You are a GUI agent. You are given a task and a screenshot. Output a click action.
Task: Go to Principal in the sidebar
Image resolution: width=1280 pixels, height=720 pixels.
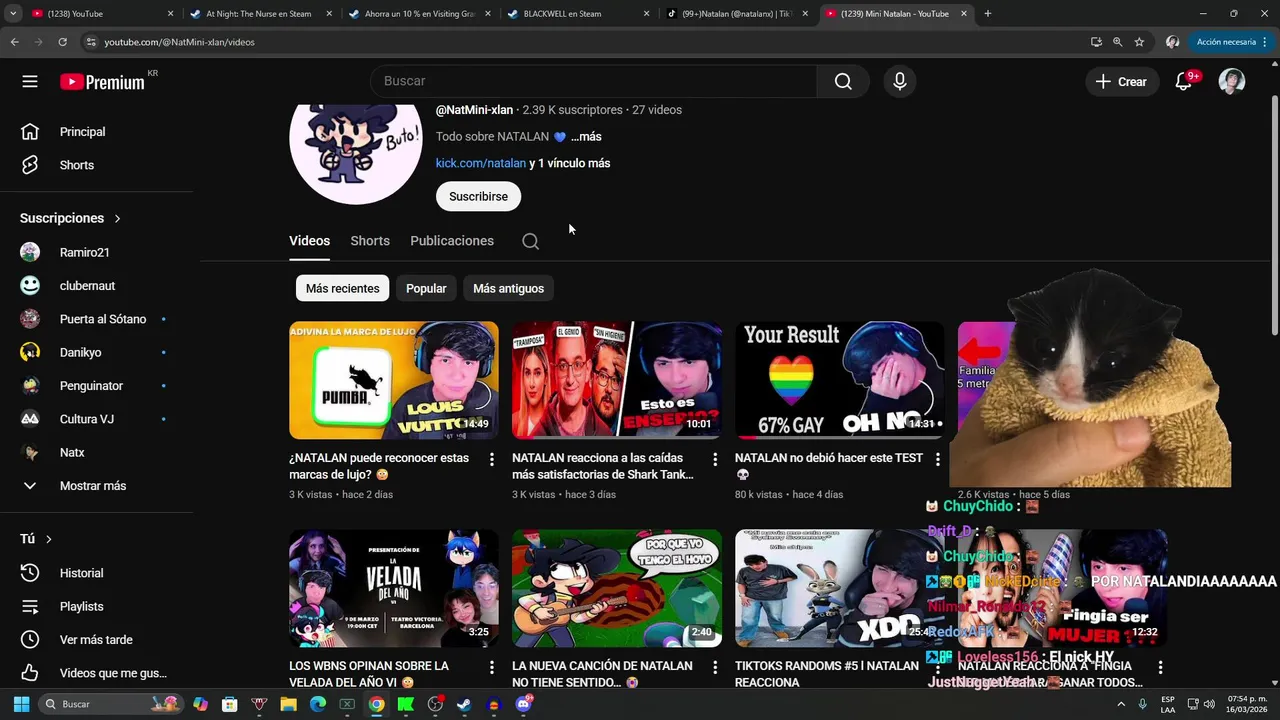click(x=96, y=132)
